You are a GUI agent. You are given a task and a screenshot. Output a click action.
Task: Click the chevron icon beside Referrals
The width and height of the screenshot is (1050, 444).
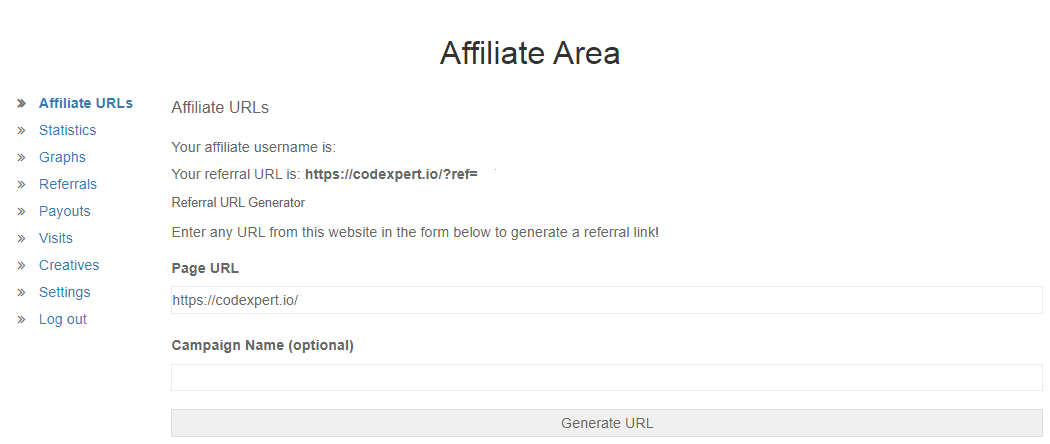(22, 184)
